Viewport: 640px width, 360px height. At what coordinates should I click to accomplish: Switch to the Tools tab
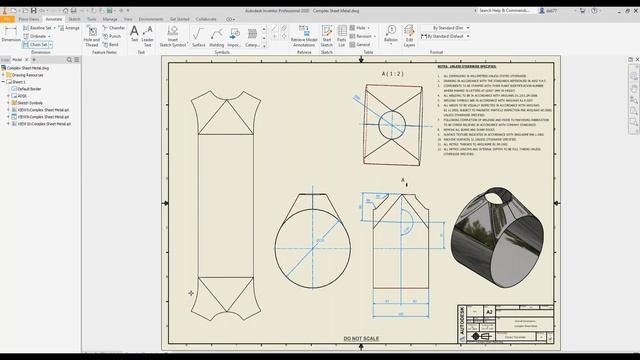(x=92, y=19)
